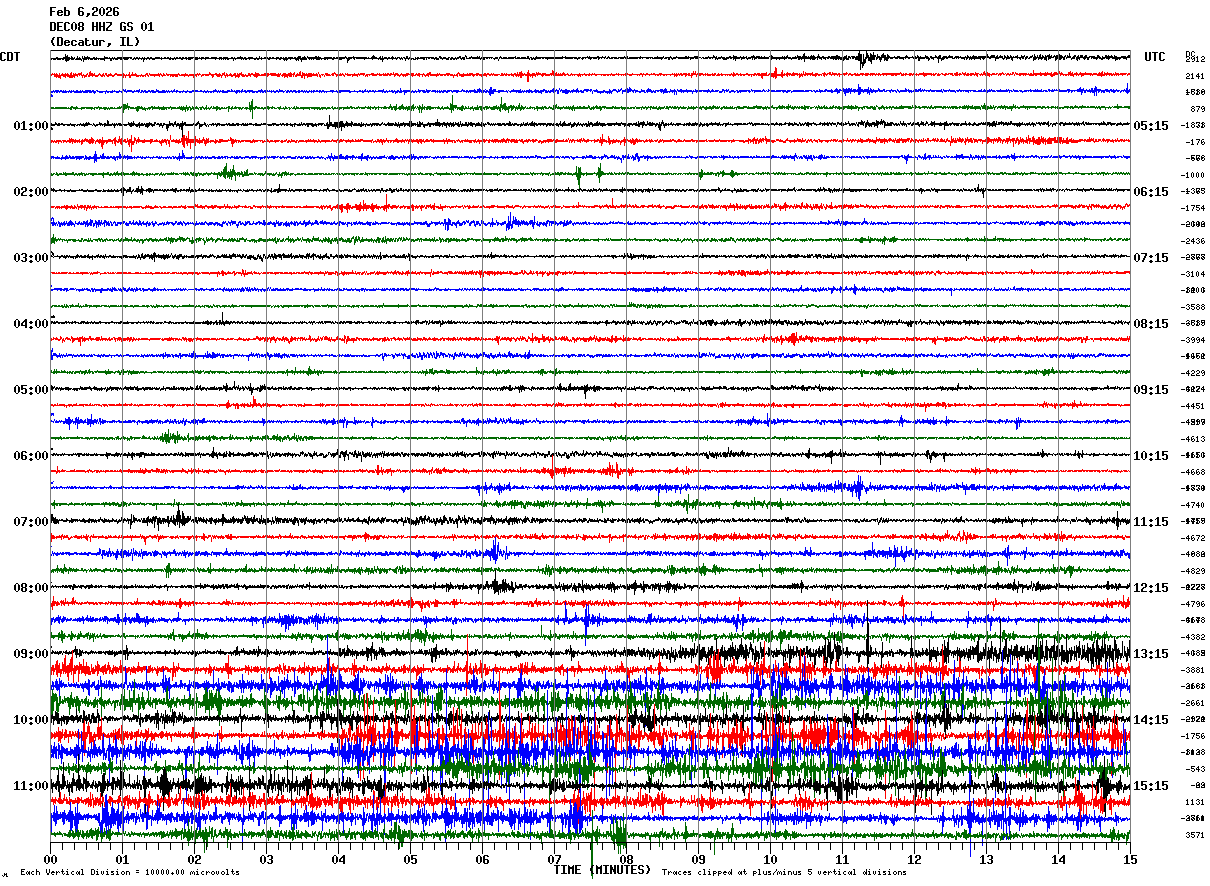The width and height of the screenshot is (1210, 886).
Task: Click minute tick label 02 on axis
Action: point(194,859)
